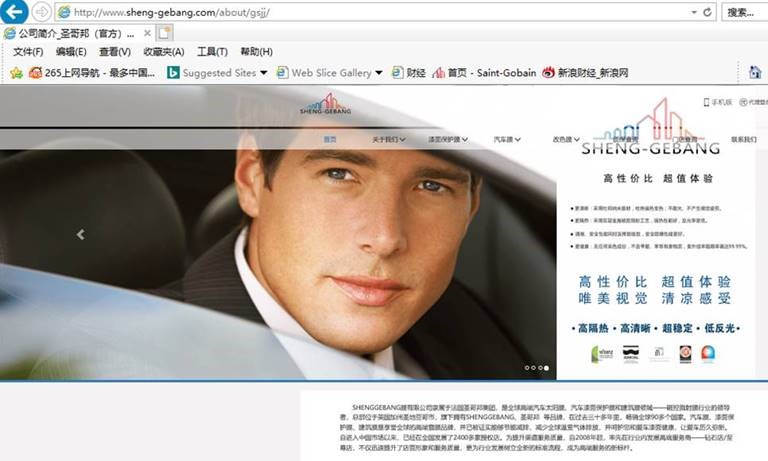Viewport: 768px width, 461px height.
Task: Select the second carousel indicator dot
Action: click(533, 368)
